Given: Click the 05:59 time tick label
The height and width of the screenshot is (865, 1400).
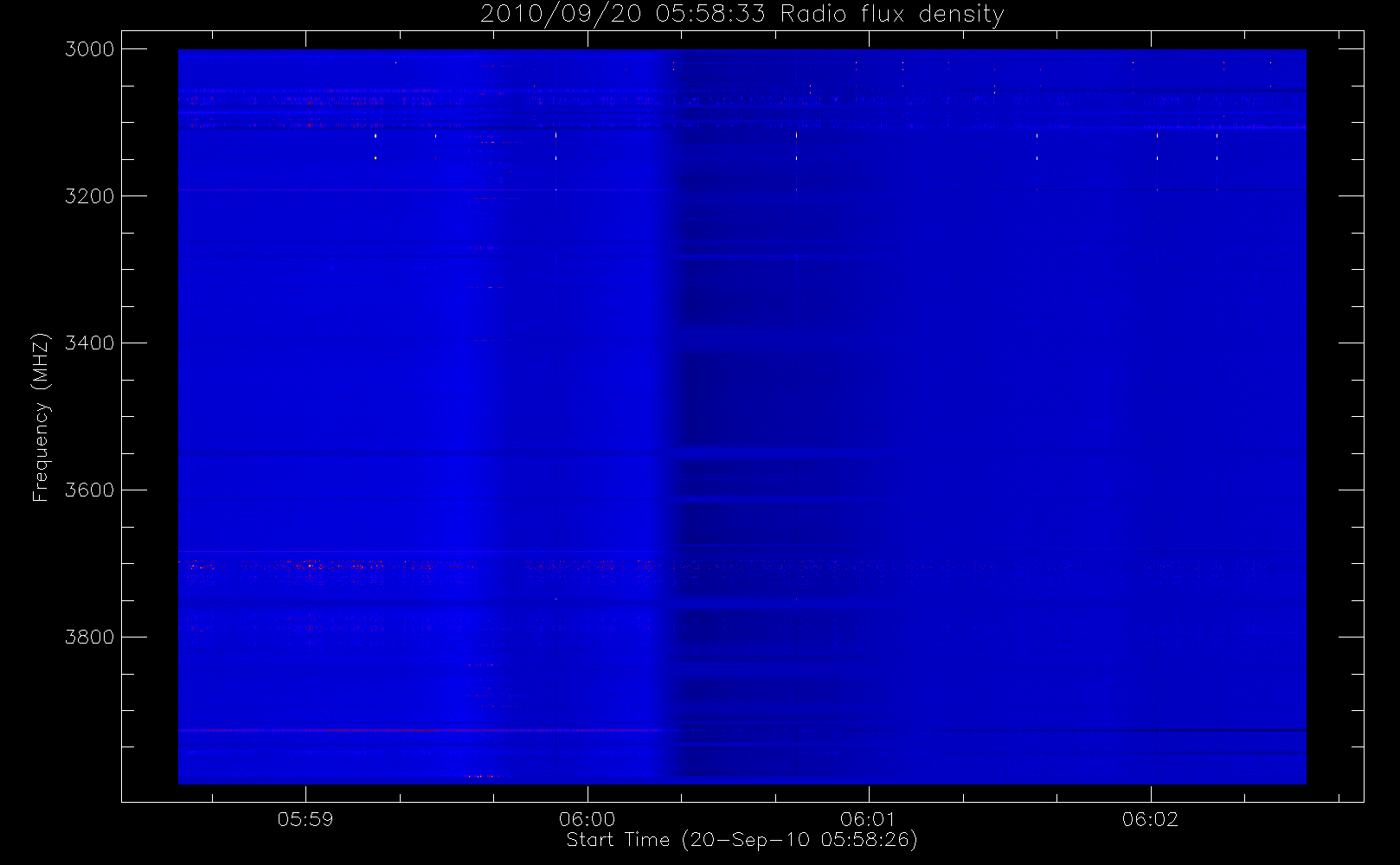Looking at the screenshot, I should 305,819.
